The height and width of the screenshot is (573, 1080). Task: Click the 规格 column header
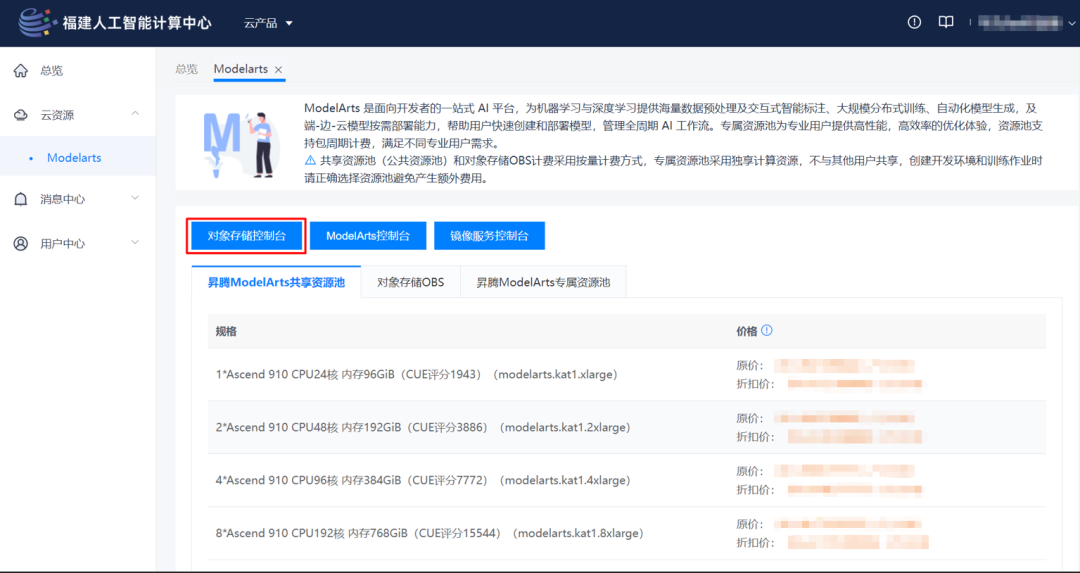[x=226, y=331]
